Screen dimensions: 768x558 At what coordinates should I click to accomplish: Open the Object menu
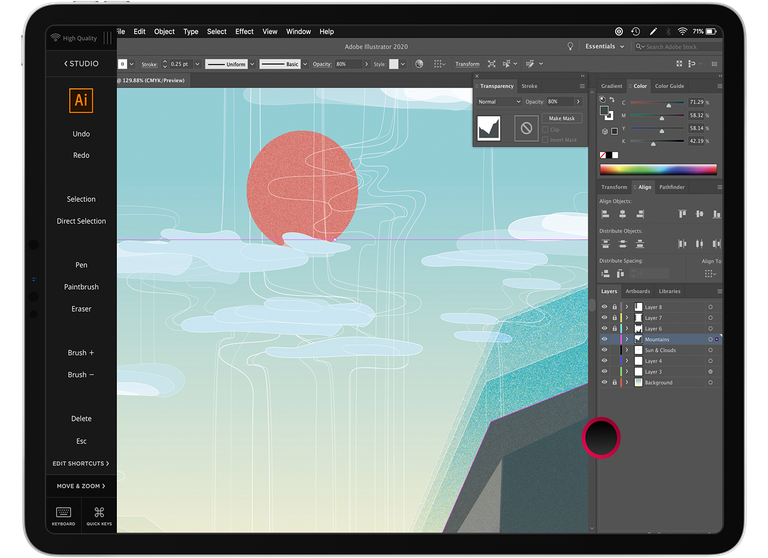point(164,31)
